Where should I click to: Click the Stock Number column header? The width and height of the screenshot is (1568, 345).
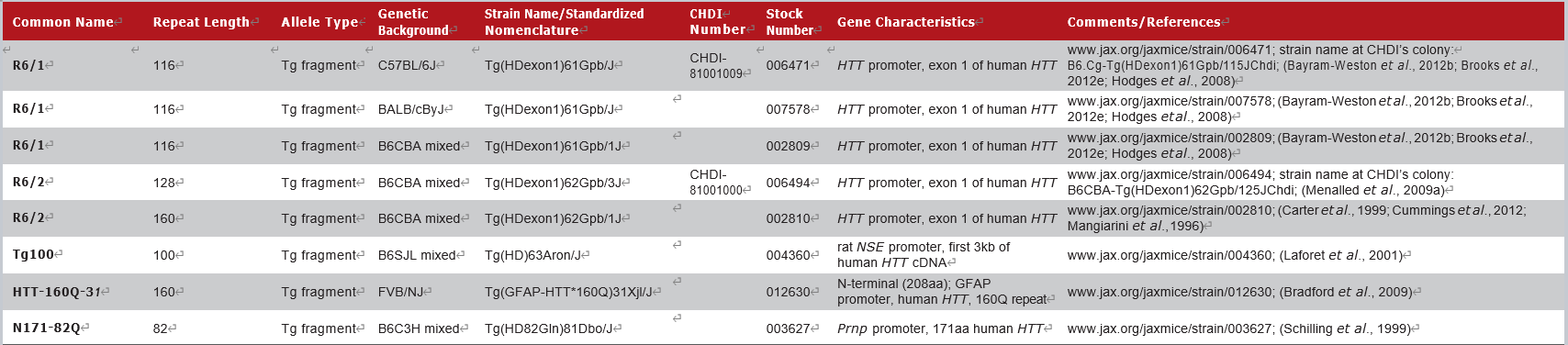(790, 22)
